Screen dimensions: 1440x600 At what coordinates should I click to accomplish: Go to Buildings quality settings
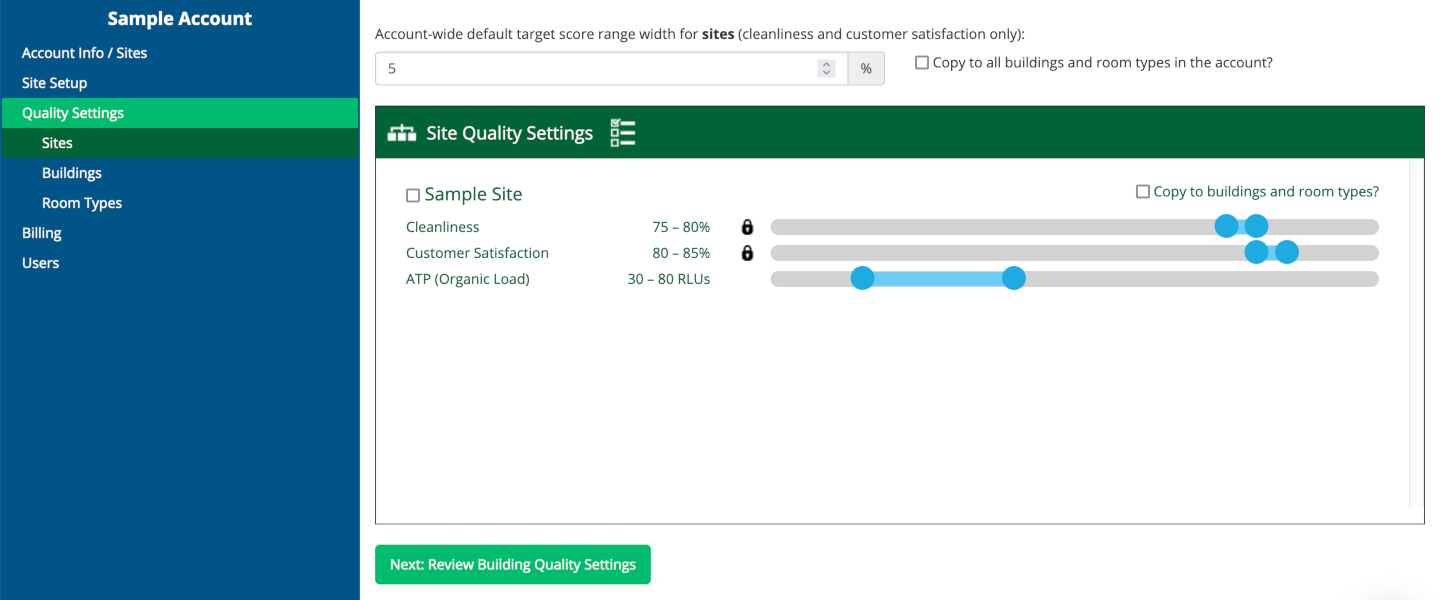72,173
